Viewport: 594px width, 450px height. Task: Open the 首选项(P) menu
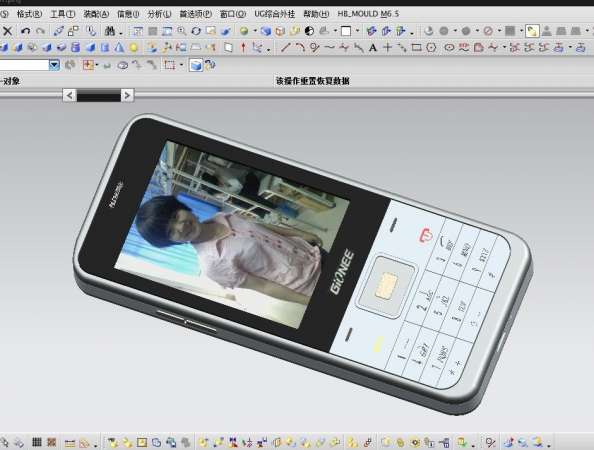(x=195, y=14)
